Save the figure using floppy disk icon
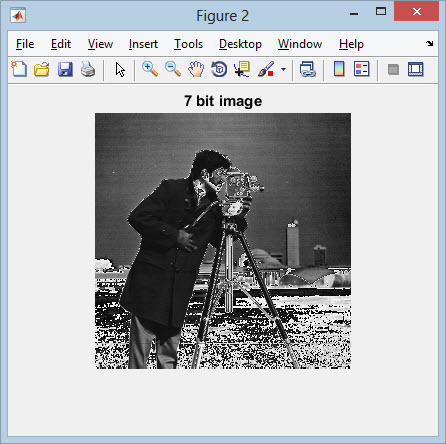446x444 pixels. click(x=65, y=70)
